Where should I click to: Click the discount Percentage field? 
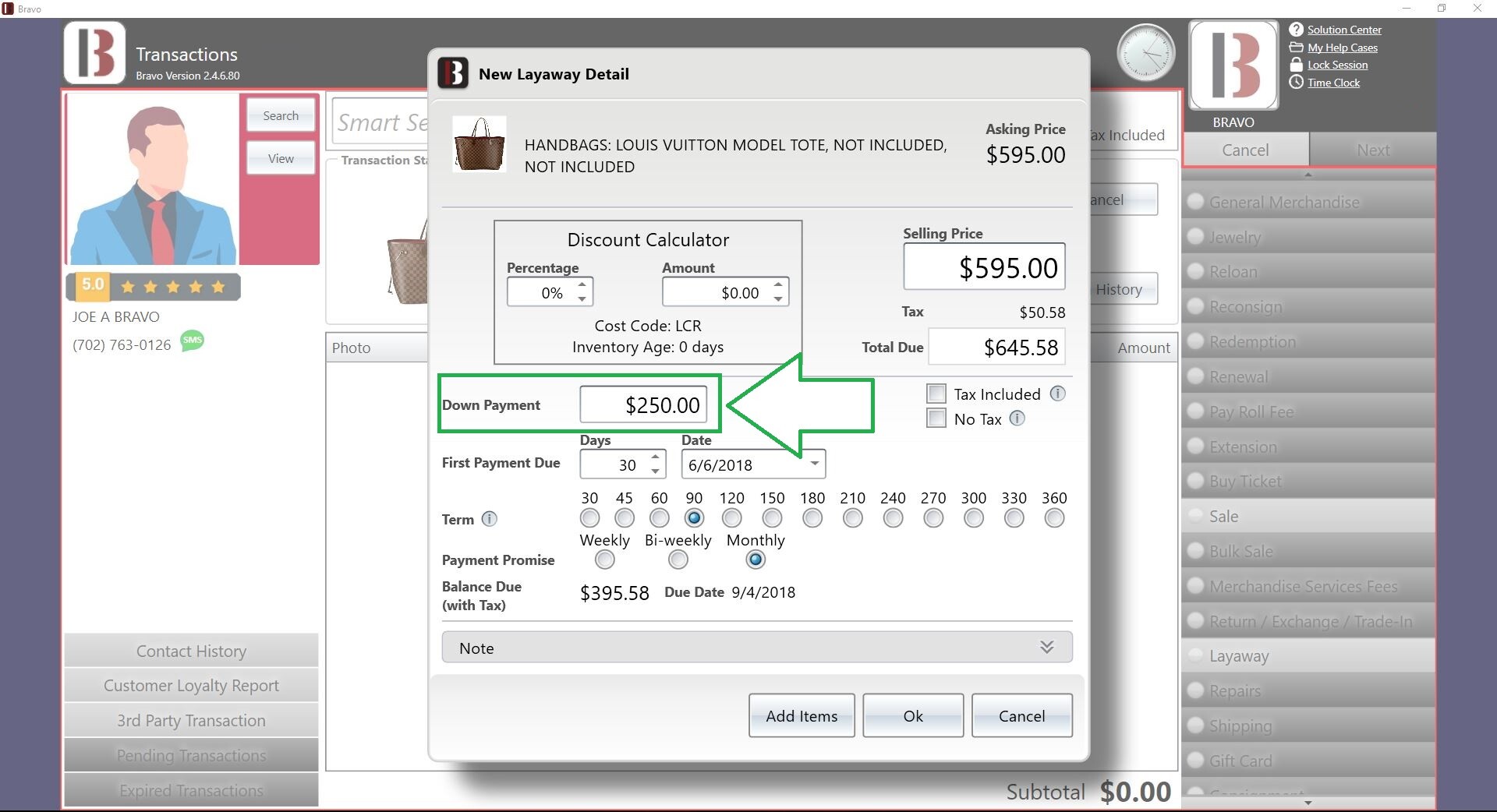(x=550, y=292)
